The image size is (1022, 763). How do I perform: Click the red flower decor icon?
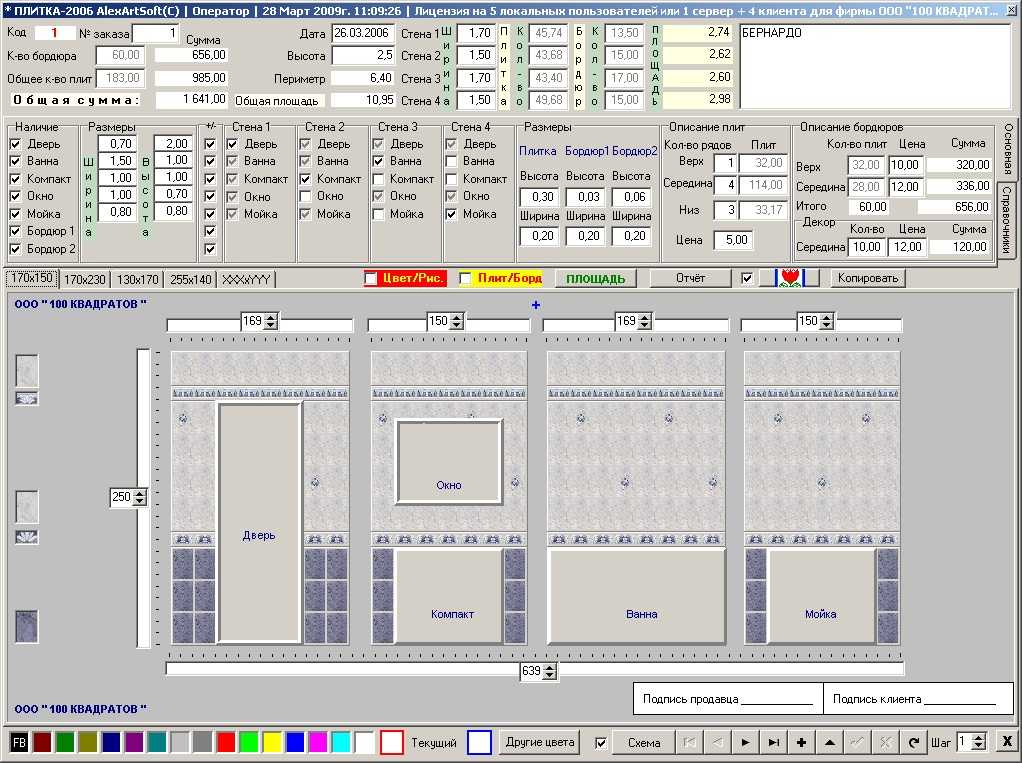coord(790,278)
